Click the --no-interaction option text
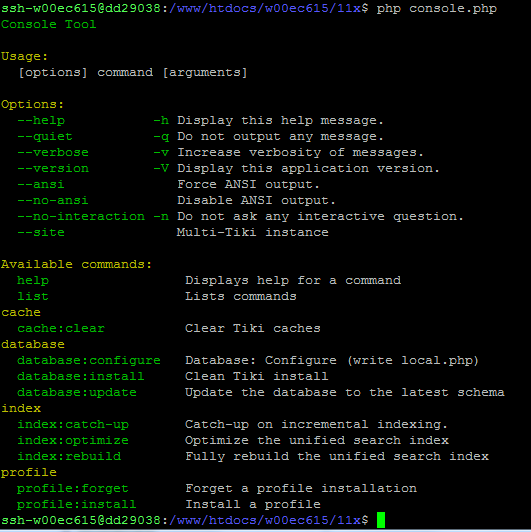531x532 pixels. (81, 216)
